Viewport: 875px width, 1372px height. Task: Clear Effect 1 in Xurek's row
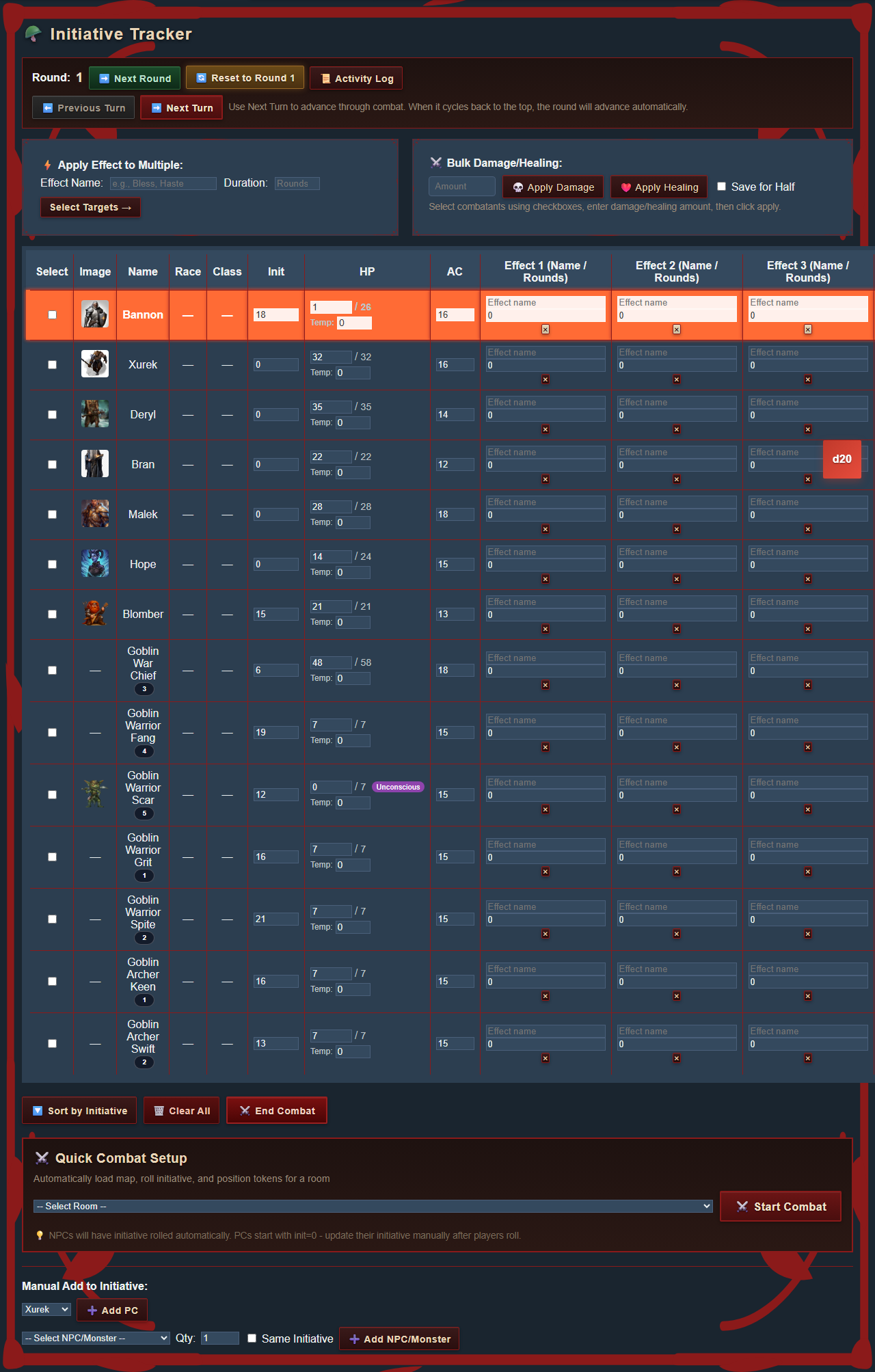coord(546,379)
